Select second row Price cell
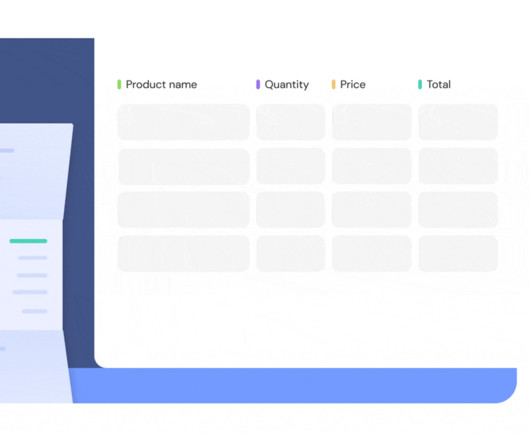 click(371, 166)
